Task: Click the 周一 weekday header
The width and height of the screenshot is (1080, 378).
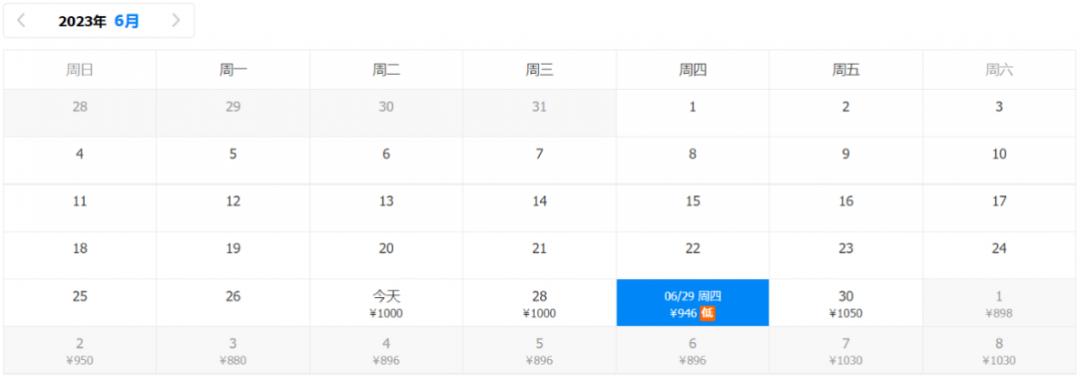Action: (x=233, y=70)
